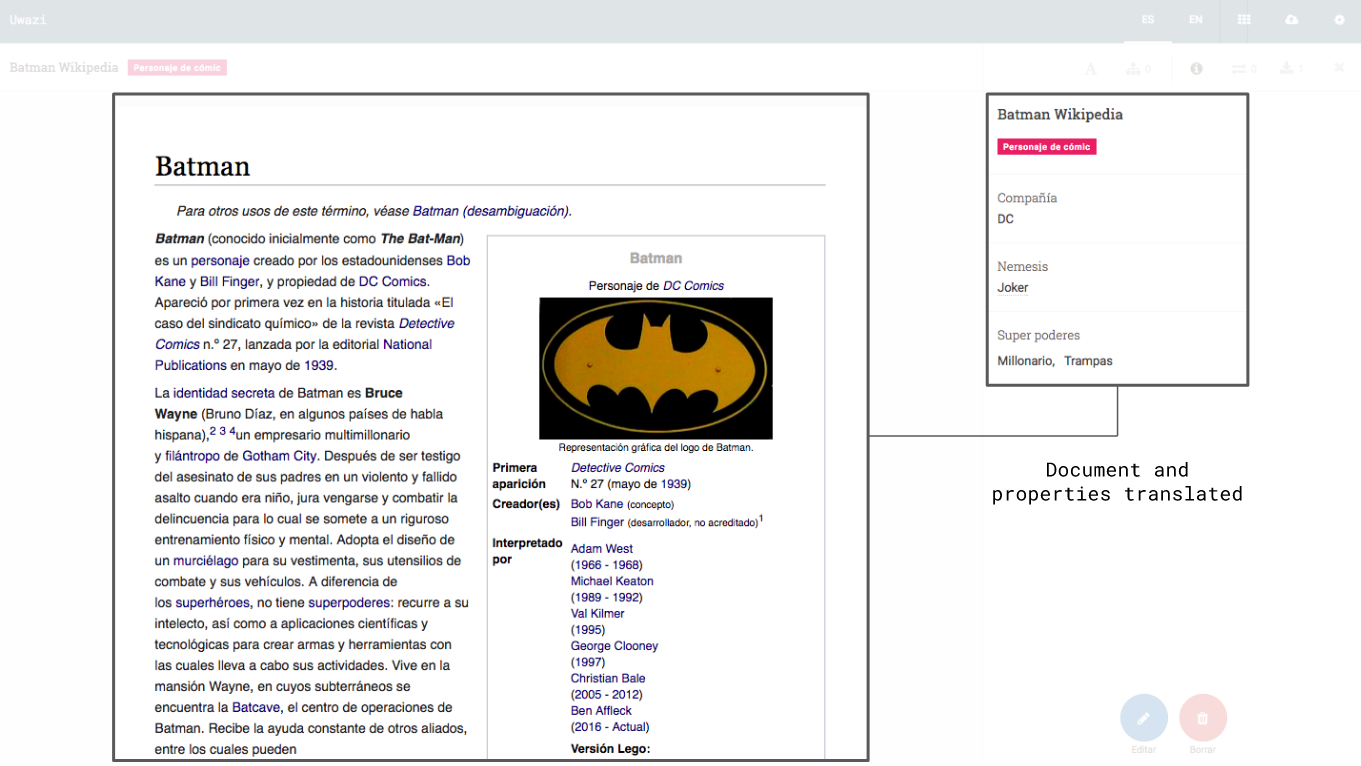Open infobox 'Detective Comics' link
This screenshot has width=1361, height=766.
[x=618, y=468]
